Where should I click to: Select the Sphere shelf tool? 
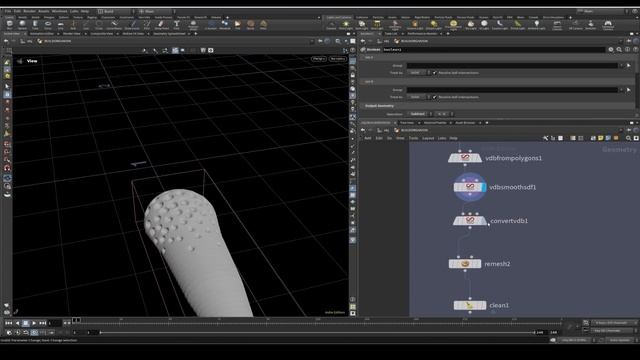pos(22,25)
